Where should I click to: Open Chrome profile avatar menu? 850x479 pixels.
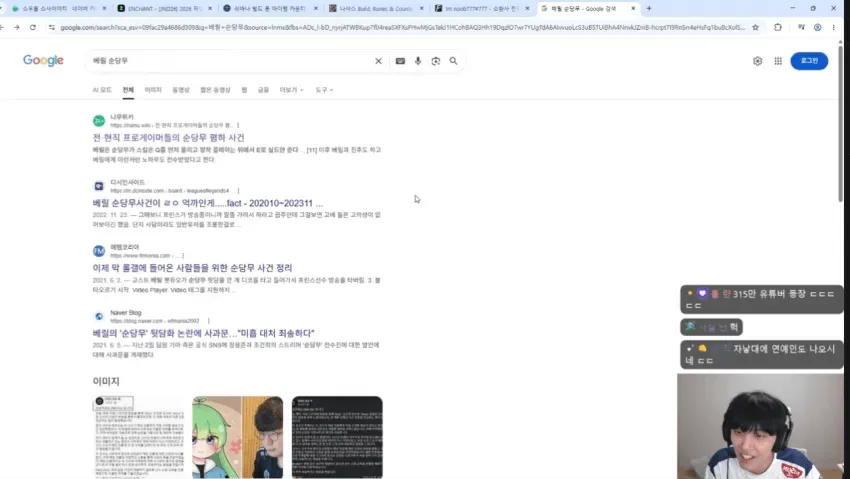tap(817, 27)
